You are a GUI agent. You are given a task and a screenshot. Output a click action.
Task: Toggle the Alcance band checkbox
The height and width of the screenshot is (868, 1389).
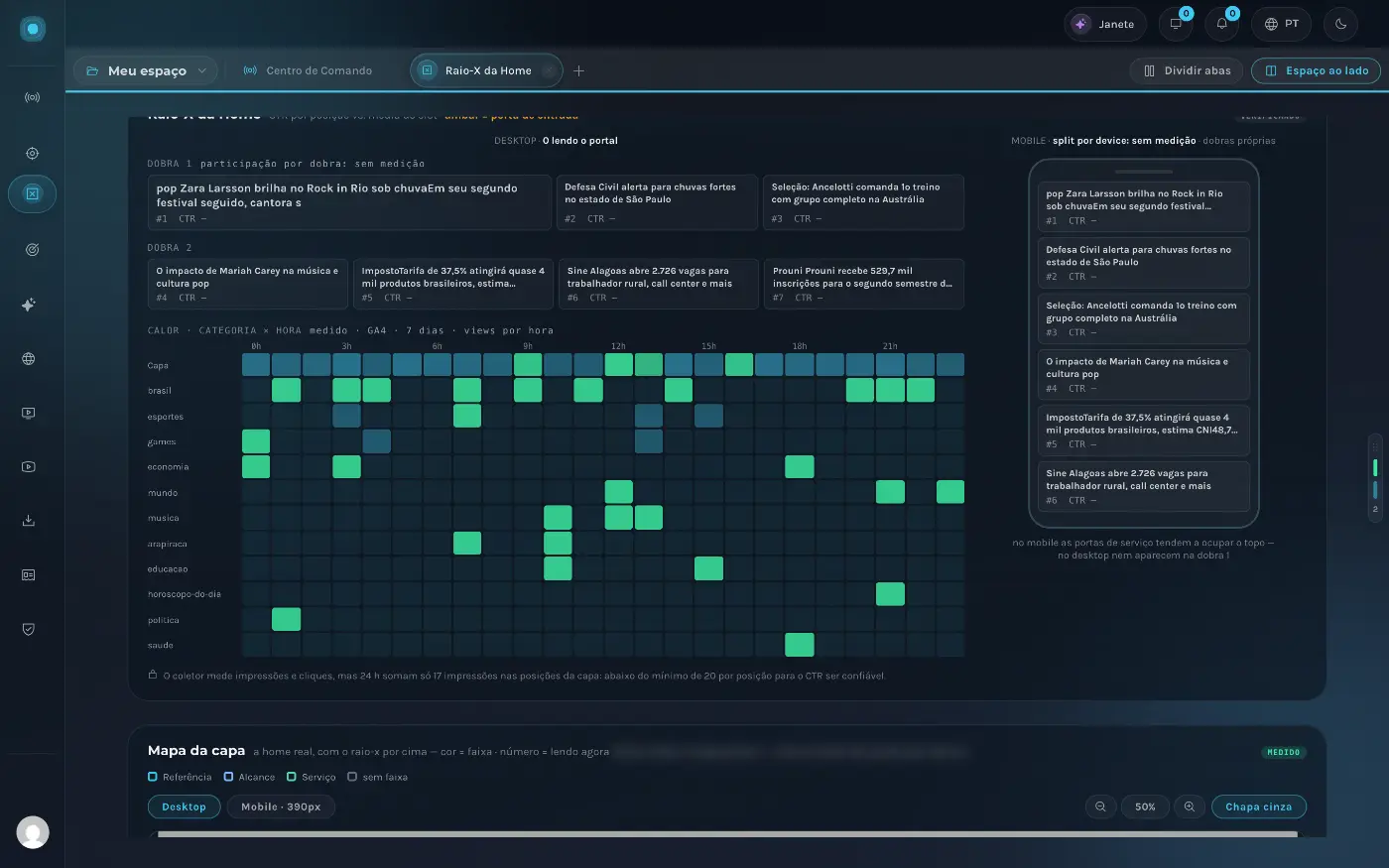point(228,777)
